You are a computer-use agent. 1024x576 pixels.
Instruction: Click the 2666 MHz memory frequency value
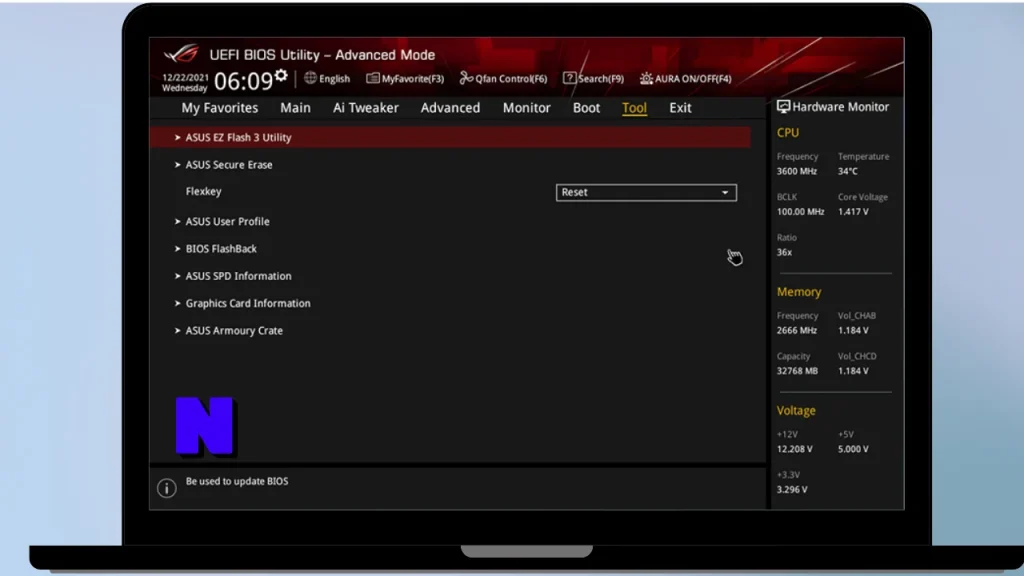[x=797, y=330]
